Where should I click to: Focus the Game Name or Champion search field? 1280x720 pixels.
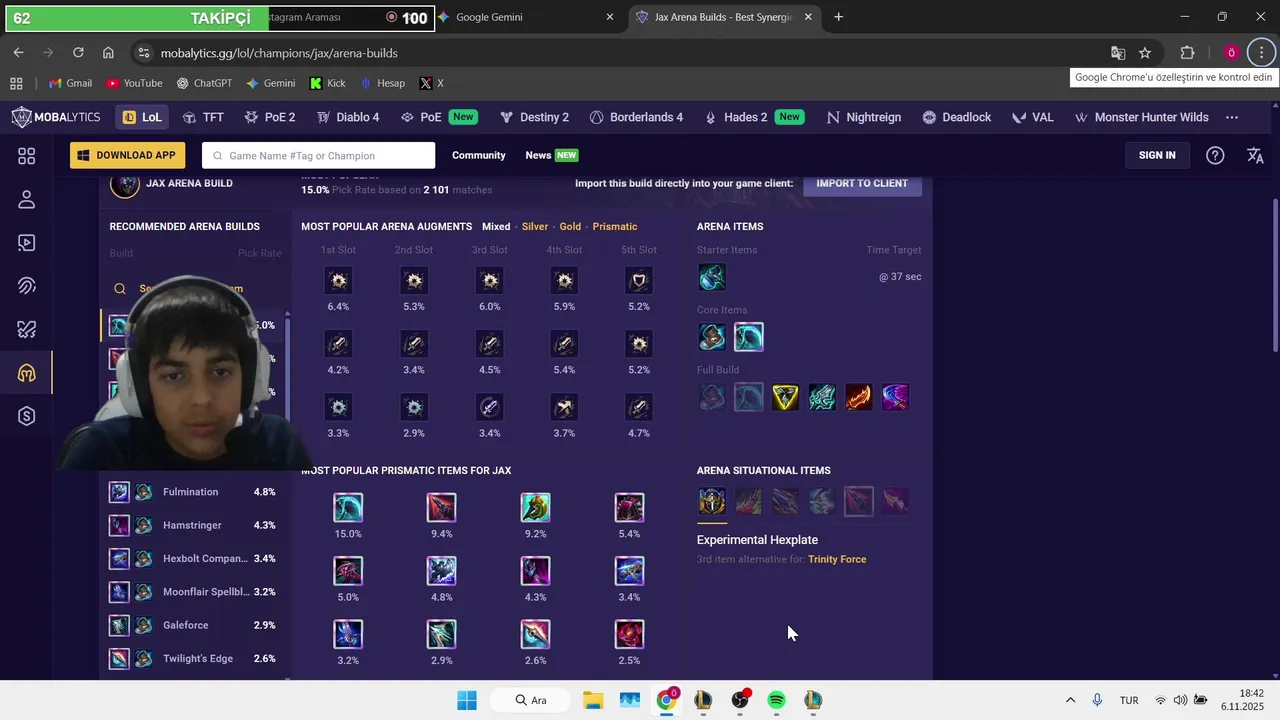(318, 155)
